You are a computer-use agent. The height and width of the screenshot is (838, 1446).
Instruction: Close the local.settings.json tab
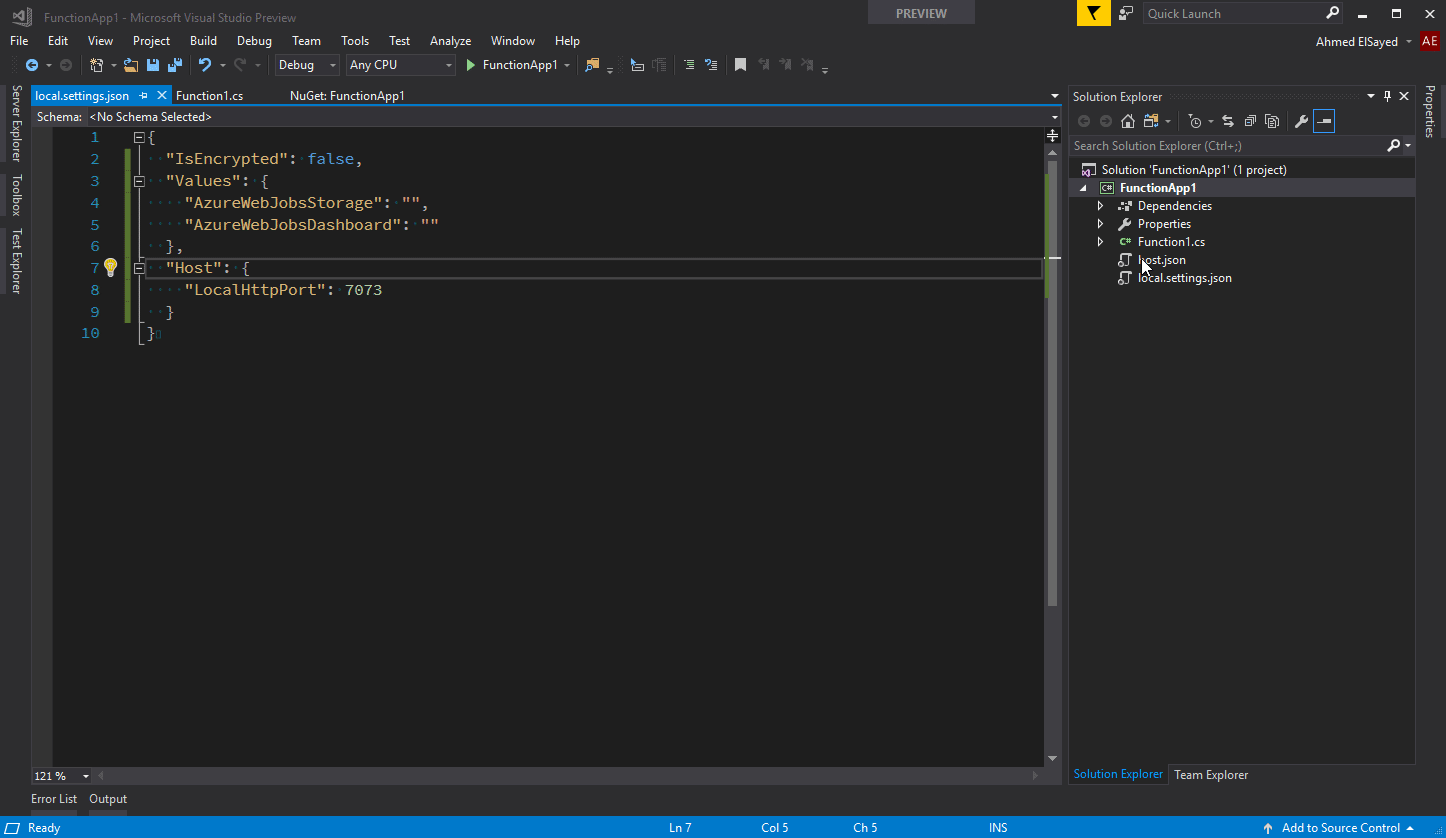pos(162,96)
